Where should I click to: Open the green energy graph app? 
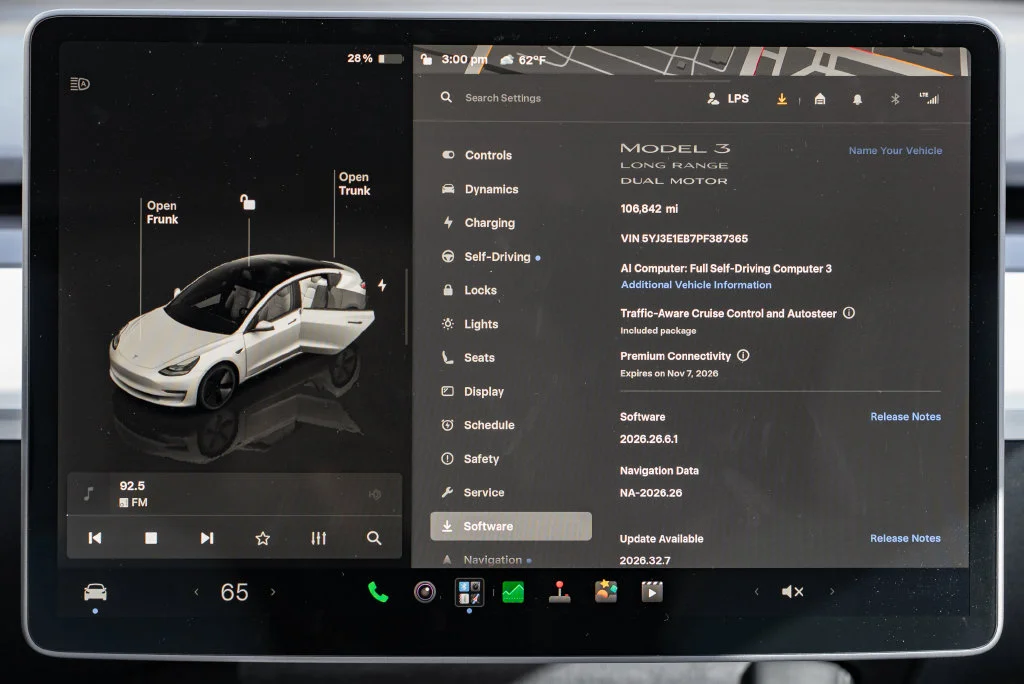point(513,593)
